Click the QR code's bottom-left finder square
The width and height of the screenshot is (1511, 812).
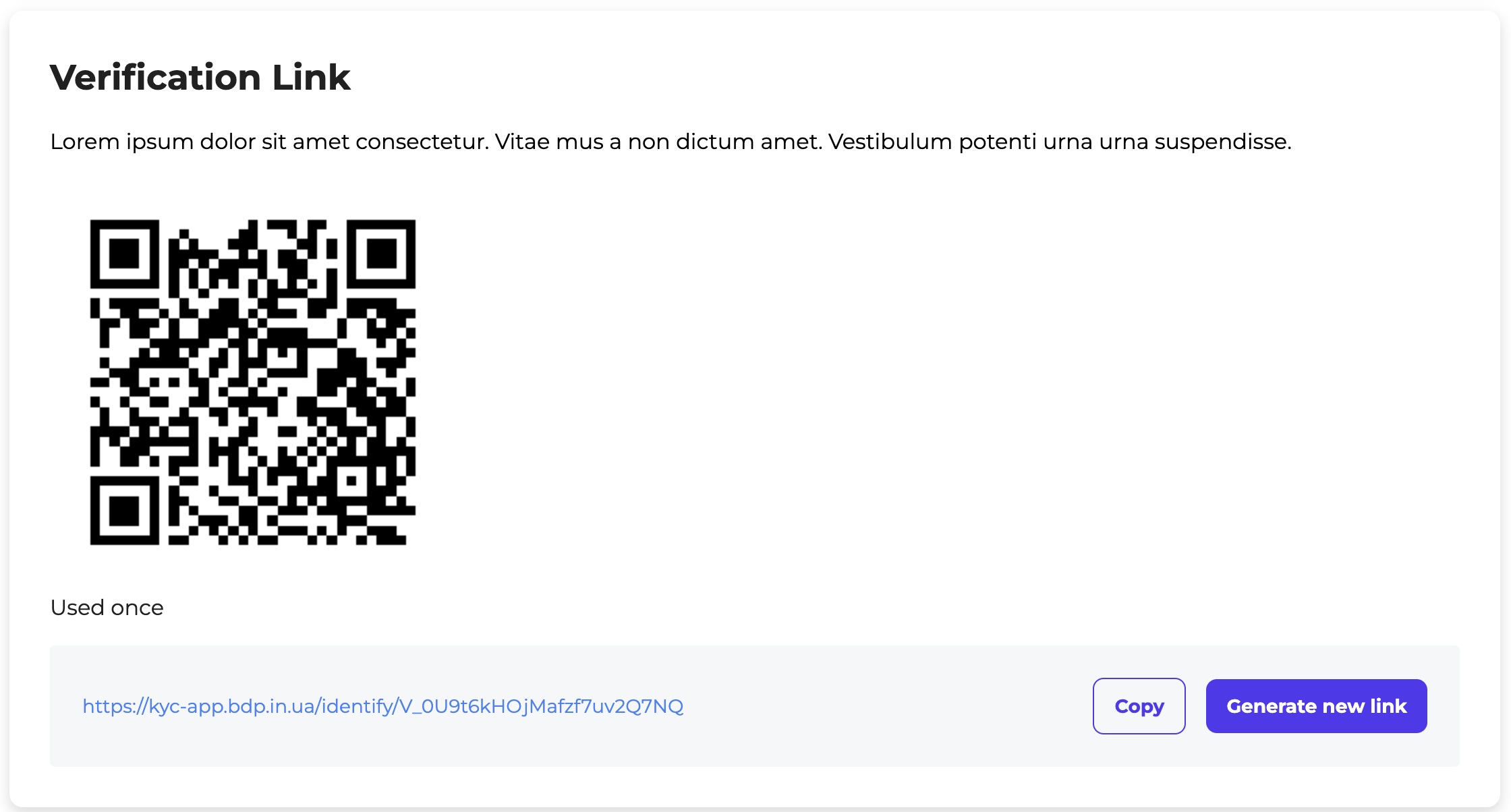pyautogui.click(x=124, y=511)
